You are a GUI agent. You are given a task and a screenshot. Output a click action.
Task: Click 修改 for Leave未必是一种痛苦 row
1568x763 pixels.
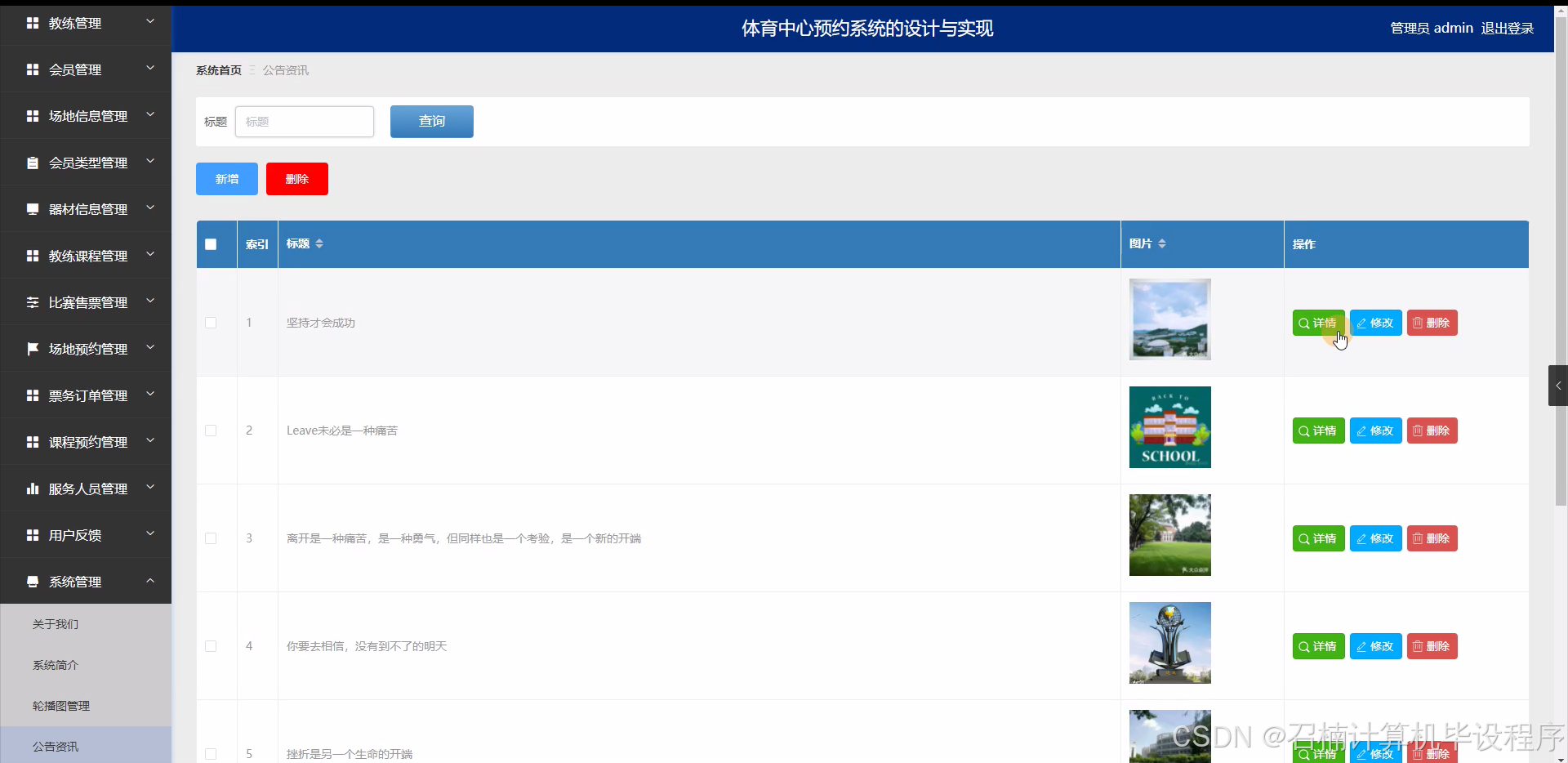pyautogui.click(x=1375, y=431)
